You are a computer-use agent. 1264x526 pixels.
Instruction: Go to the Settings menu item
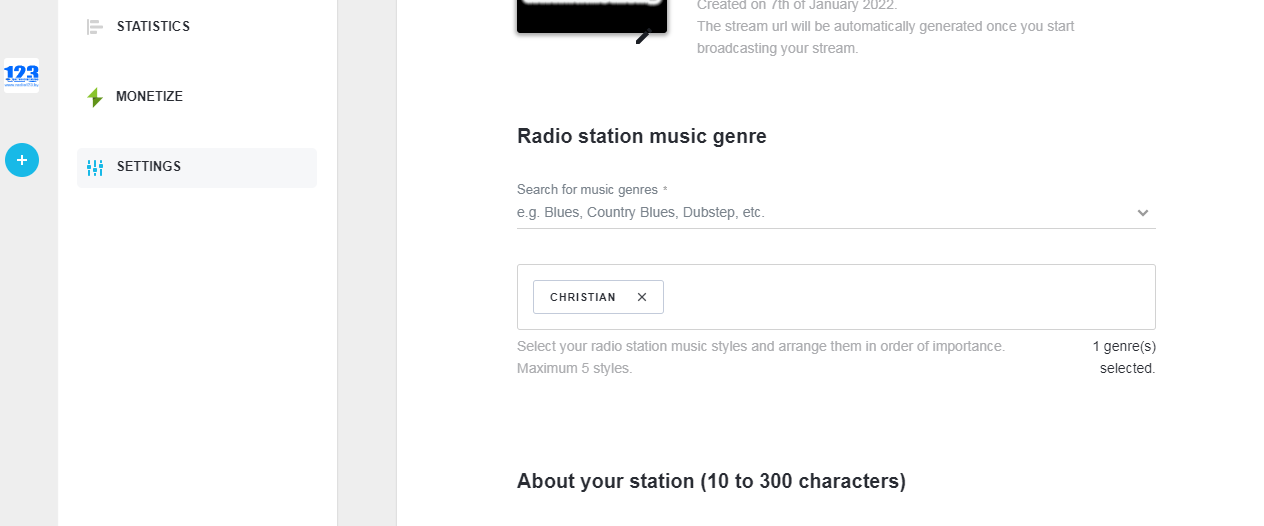click(x=149, y=167)
